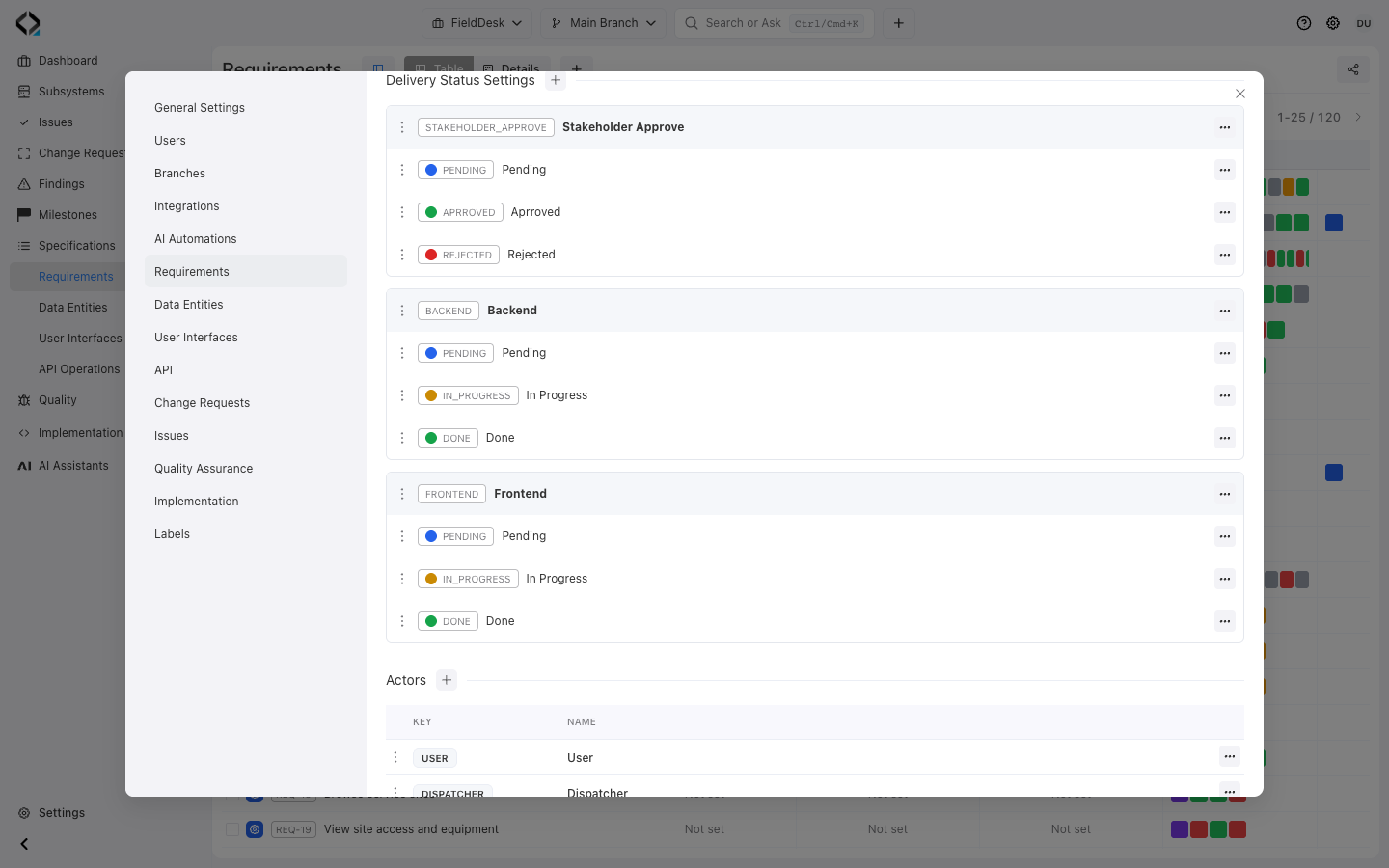Click drag handle of Frontend group

402,494
